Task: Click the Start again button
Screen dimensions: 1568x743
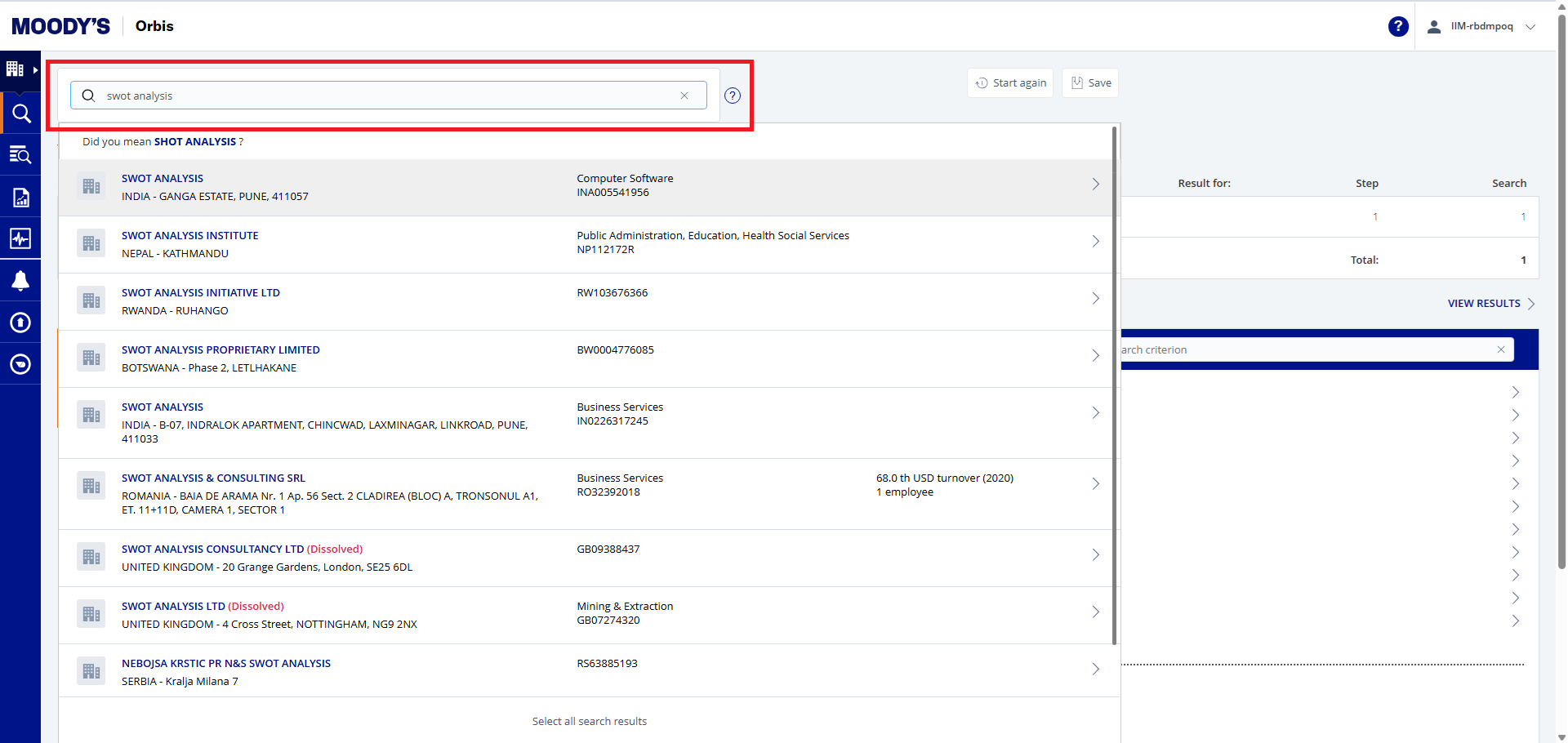Action: click(x=1010, y=83)
